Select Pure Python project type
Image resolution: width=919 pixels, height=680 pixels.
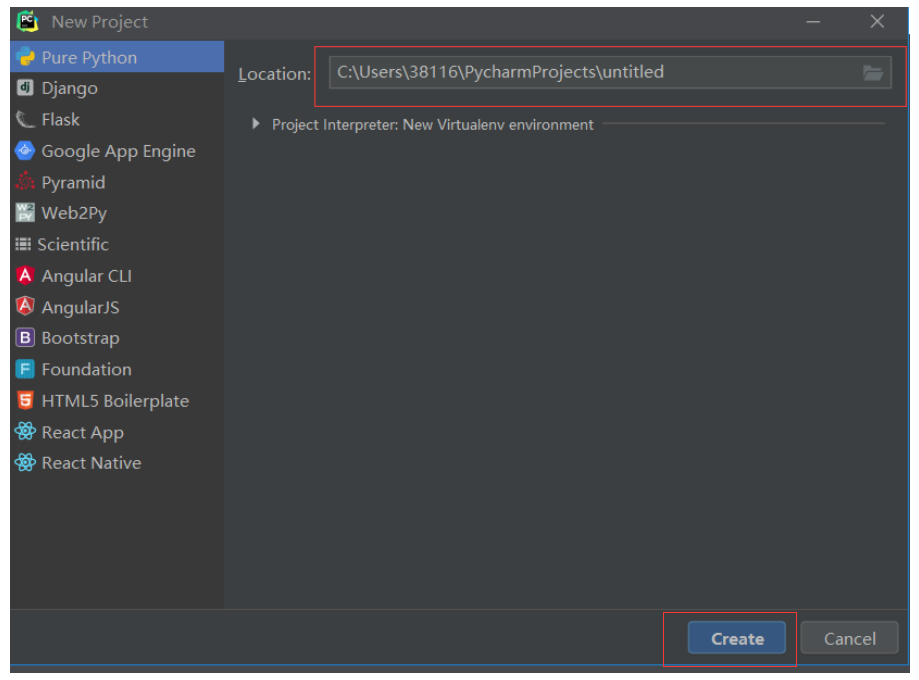(117, 57)
